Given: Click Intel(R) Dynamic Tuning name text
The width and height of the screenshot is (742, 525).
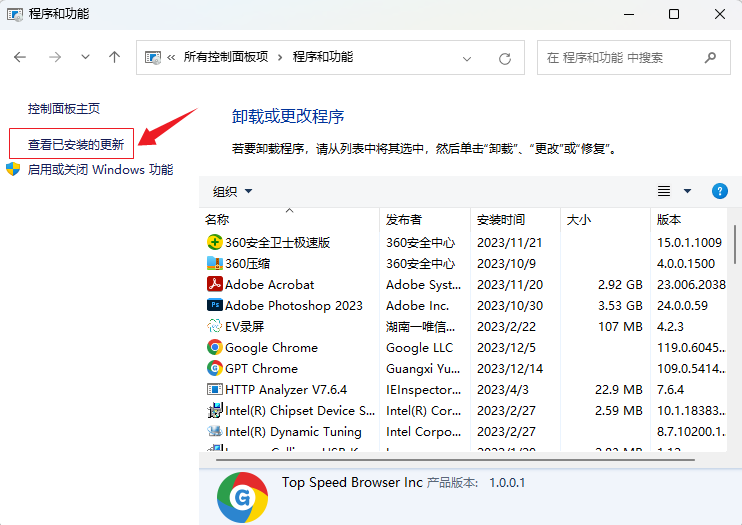Looking at the screenshot, I should [293, 432].
